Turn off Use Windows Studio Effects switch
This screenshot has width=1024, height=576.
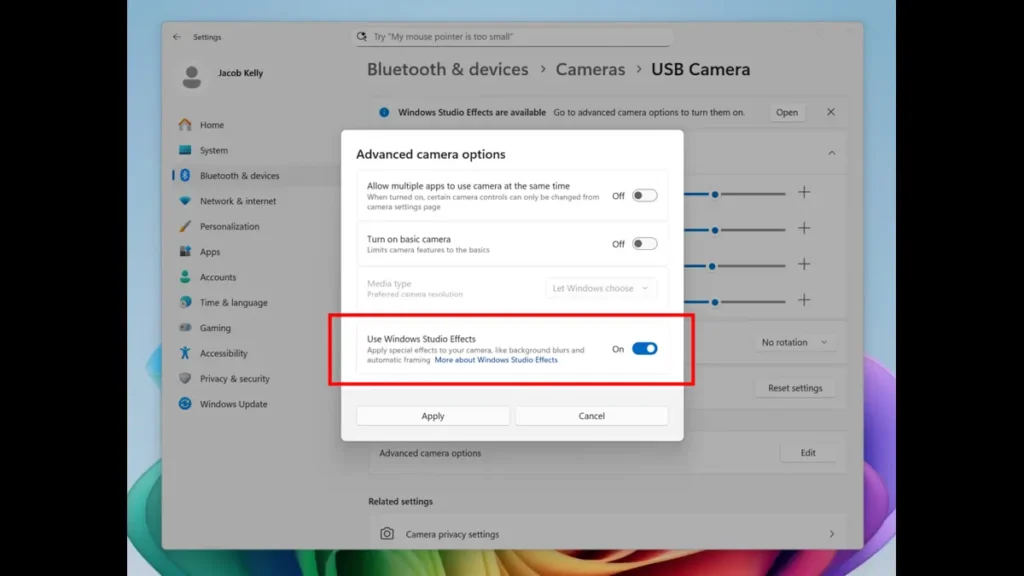(x=644, y=349)
